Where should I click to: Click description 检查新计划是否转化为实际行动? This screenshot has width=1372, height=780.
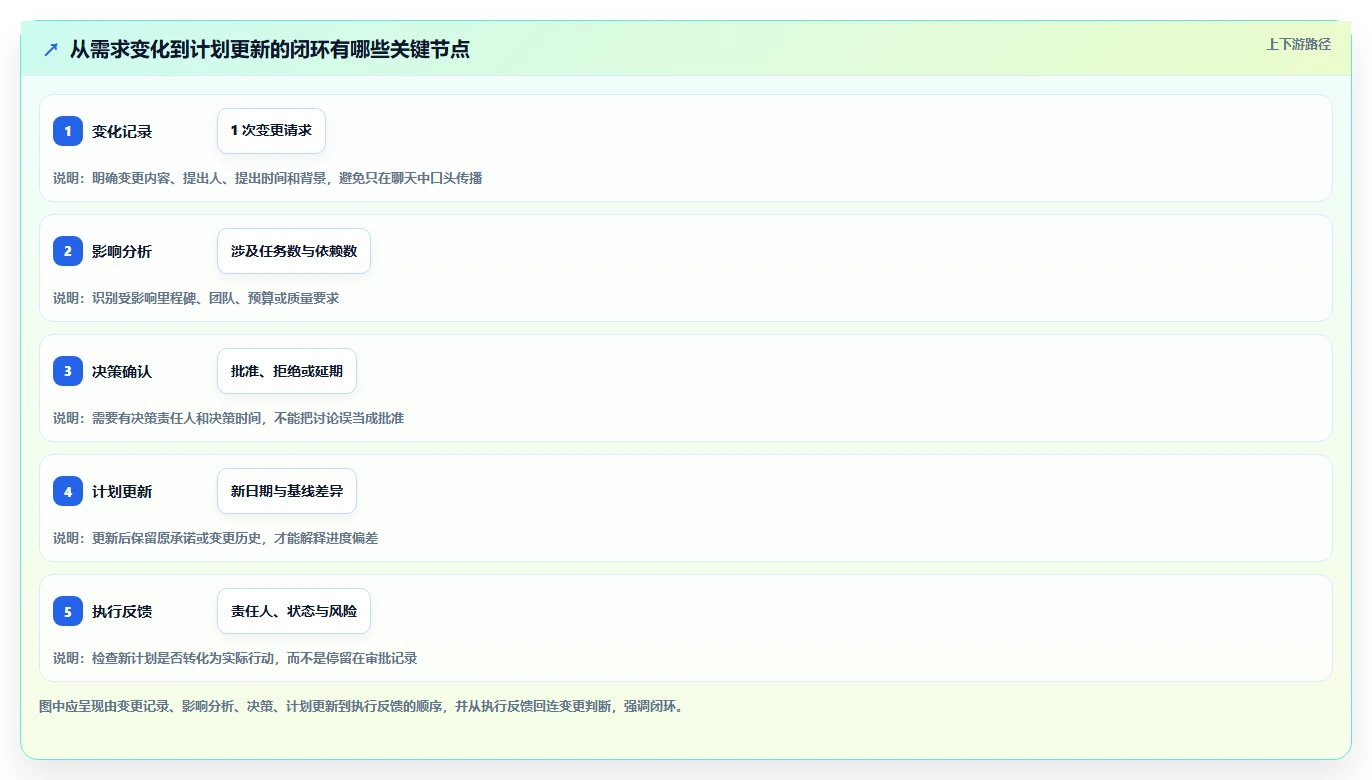(x=183, y=658)
